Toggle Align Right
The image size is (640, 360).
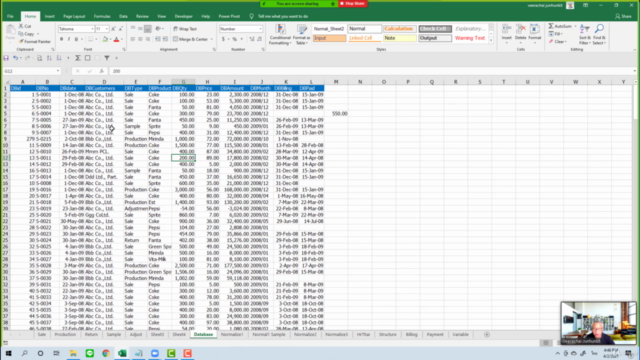pos(147,39)
